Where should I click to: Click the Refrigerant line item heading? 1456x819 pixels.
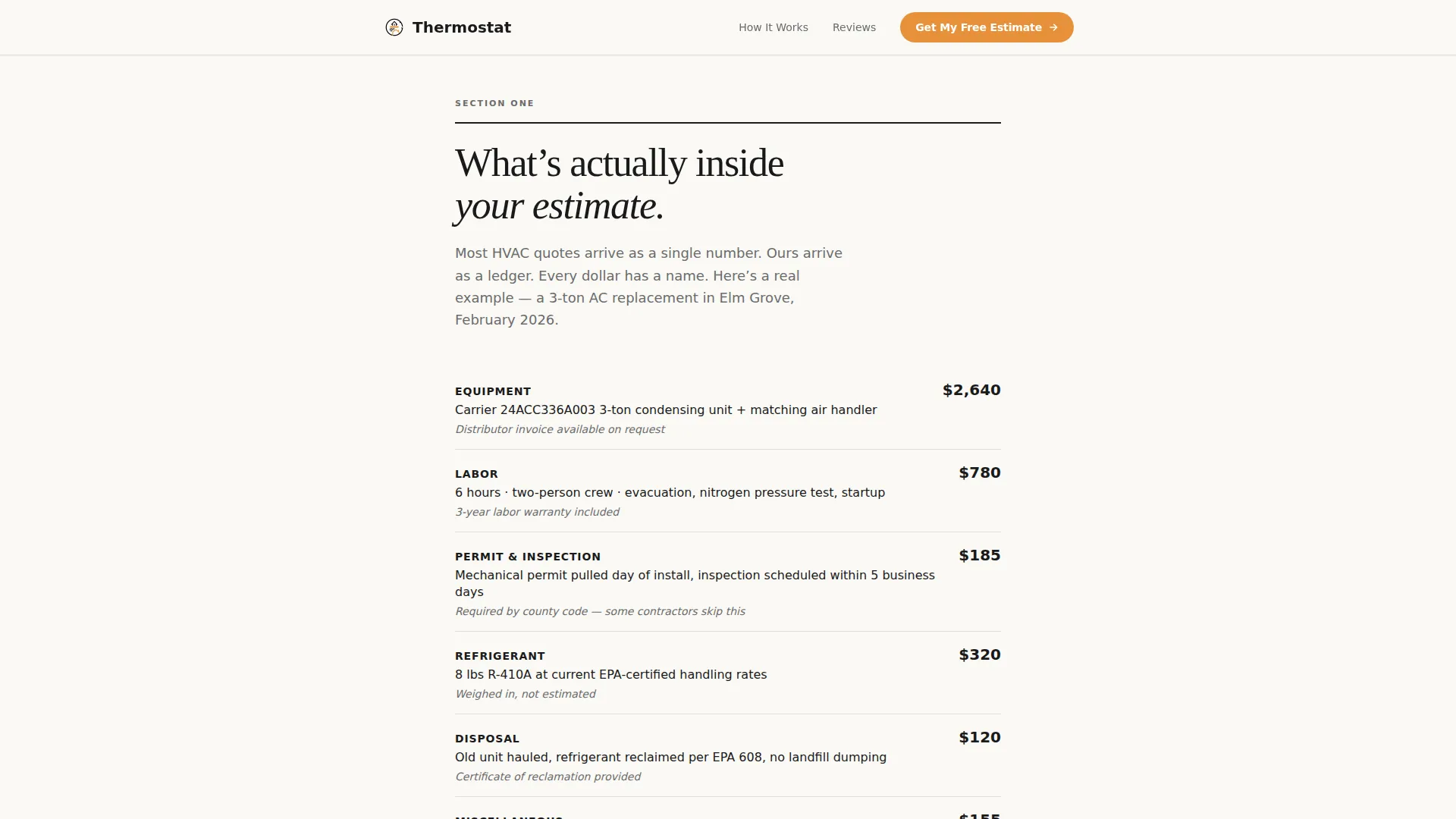(x=500, y=656)
